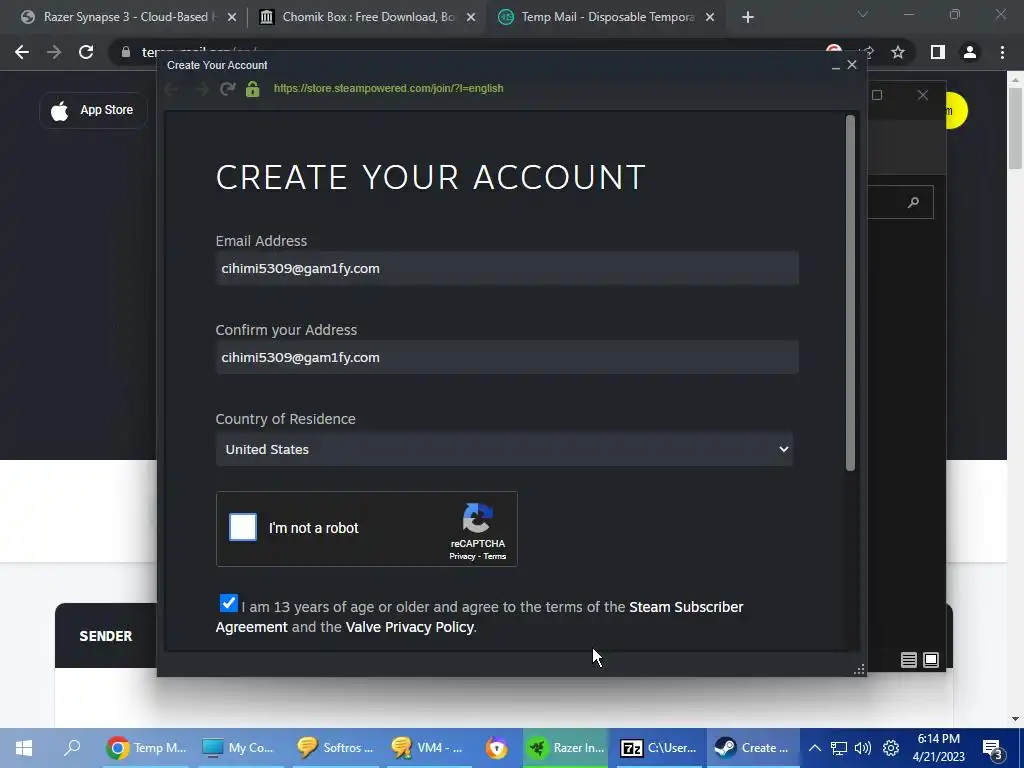Reload the Steam Create Your Account page
Viewport: 1024px width, 768px height.
click(227, 88)
